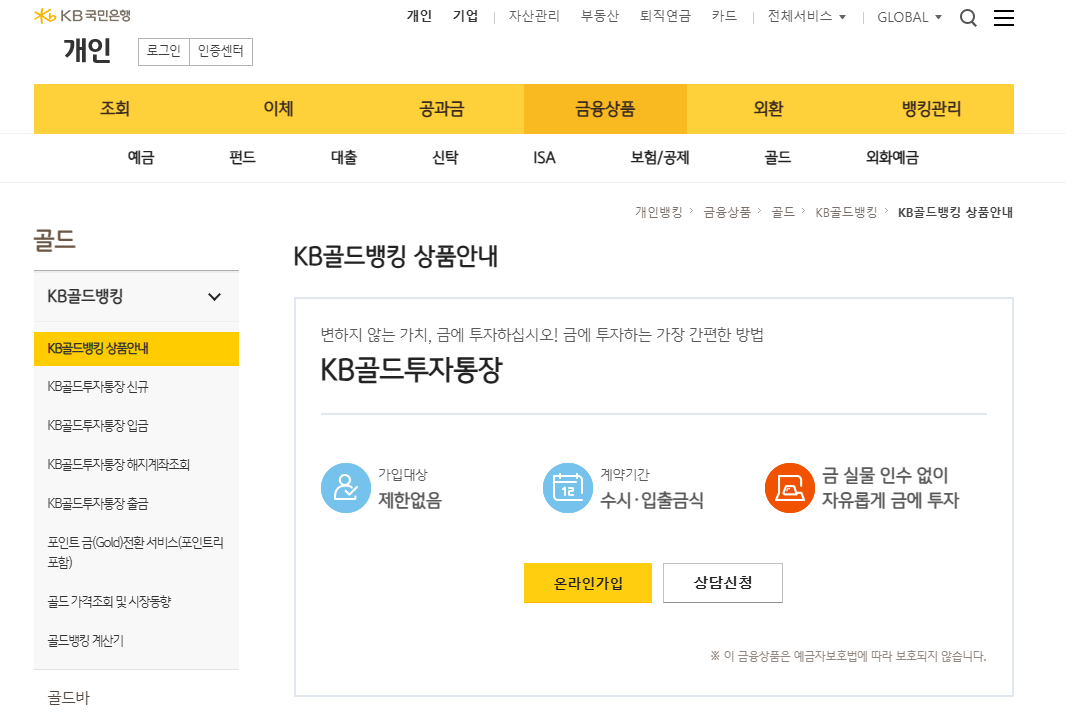
Task: Click the yellow 온라인가입 button
Action: click(x=588, y=583)
